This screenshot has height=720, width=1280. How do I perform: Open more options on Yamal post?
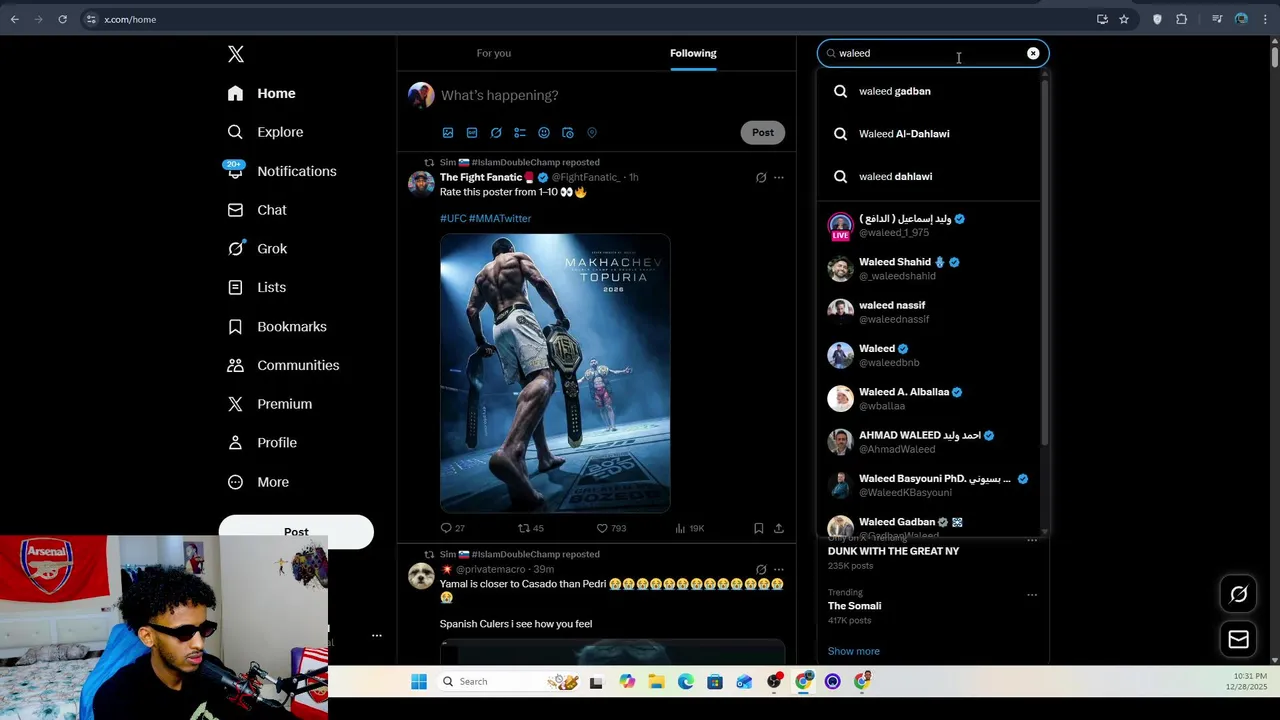779,570
